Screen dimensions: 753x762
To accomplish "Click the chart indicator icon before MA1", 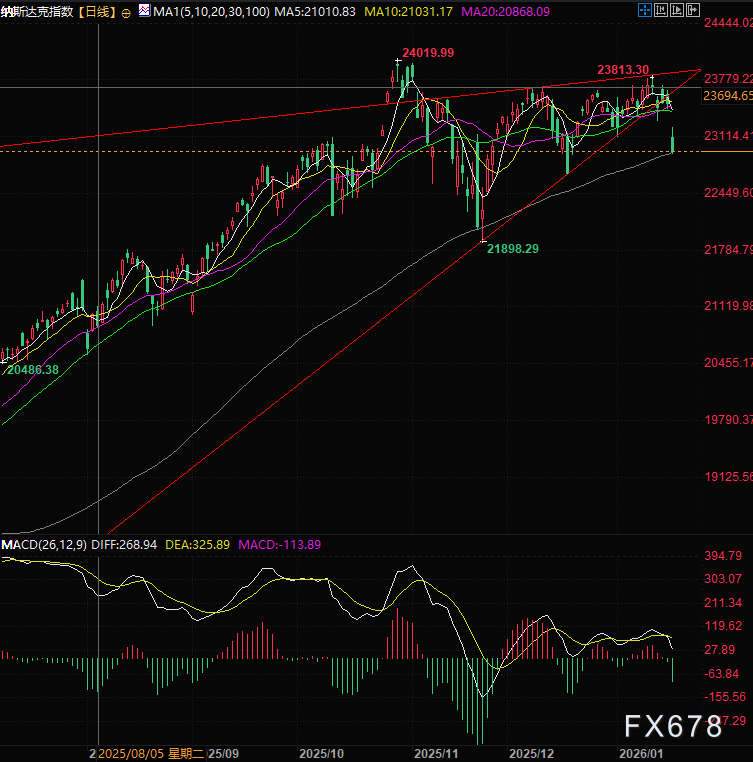I will click(x=144, y=11).
